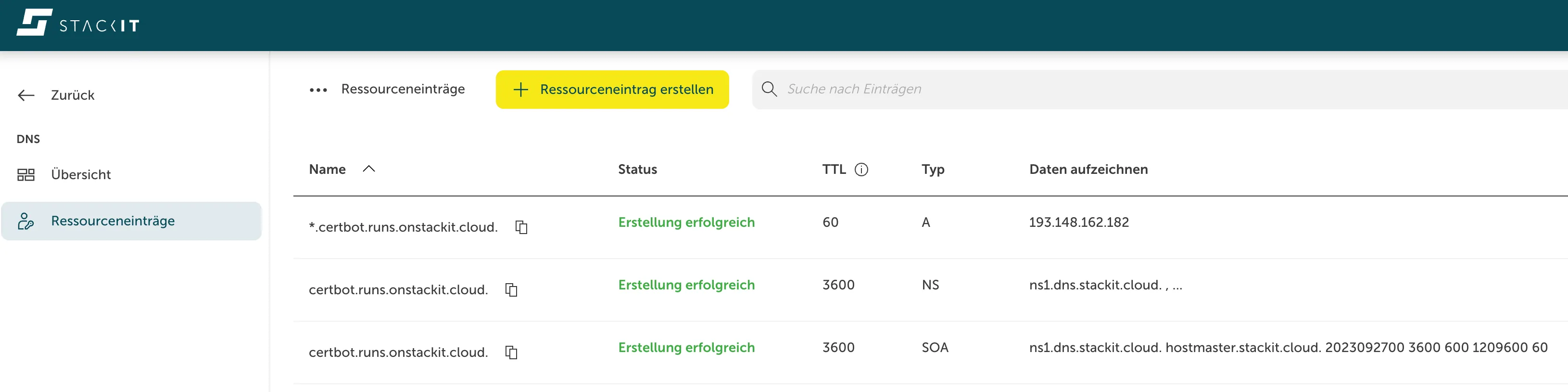Show TTL info tooltip icon
Screen dimensions: 1568x392
[861, 170]
